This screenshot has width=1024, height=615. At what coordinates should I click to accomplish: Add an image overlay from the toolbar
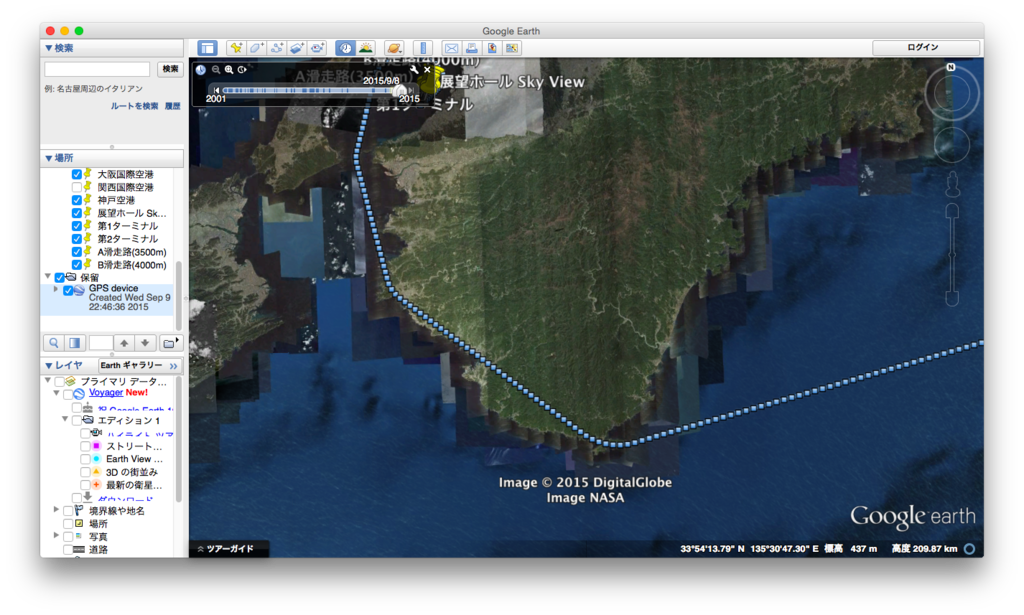[296, 48]
